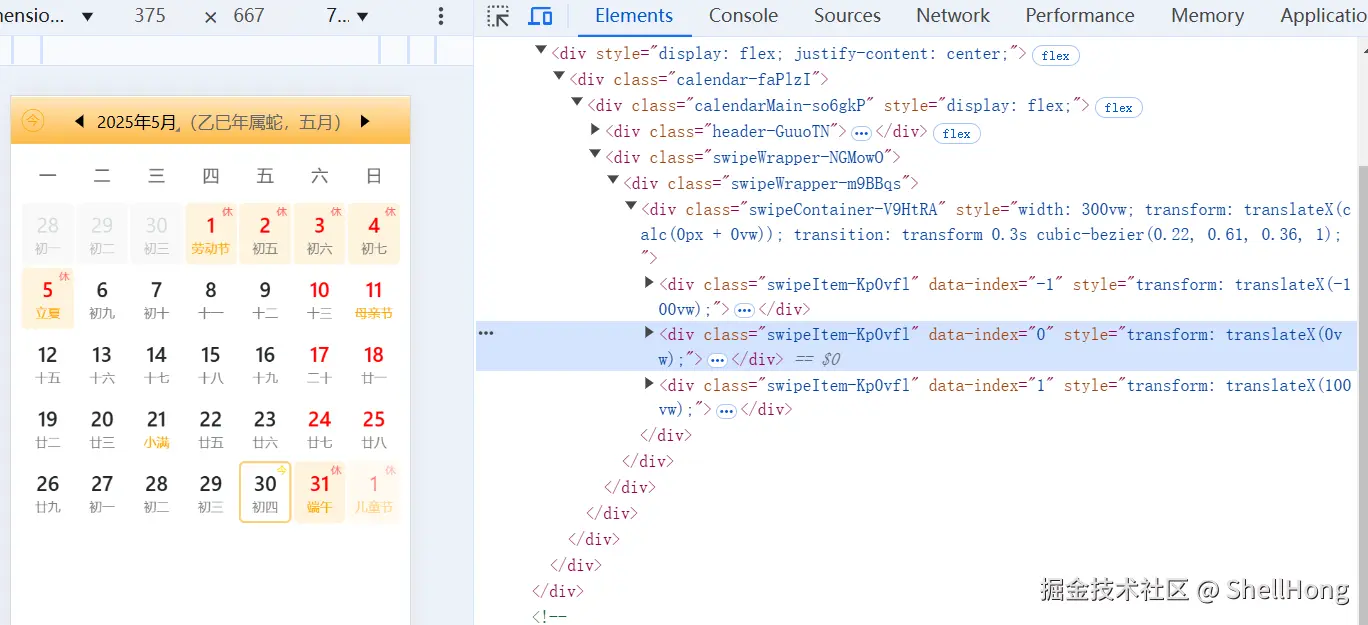Click flex badge on justify-content center div
This screenshot has height=625, width=1368.
click(x=1056, y=56)
